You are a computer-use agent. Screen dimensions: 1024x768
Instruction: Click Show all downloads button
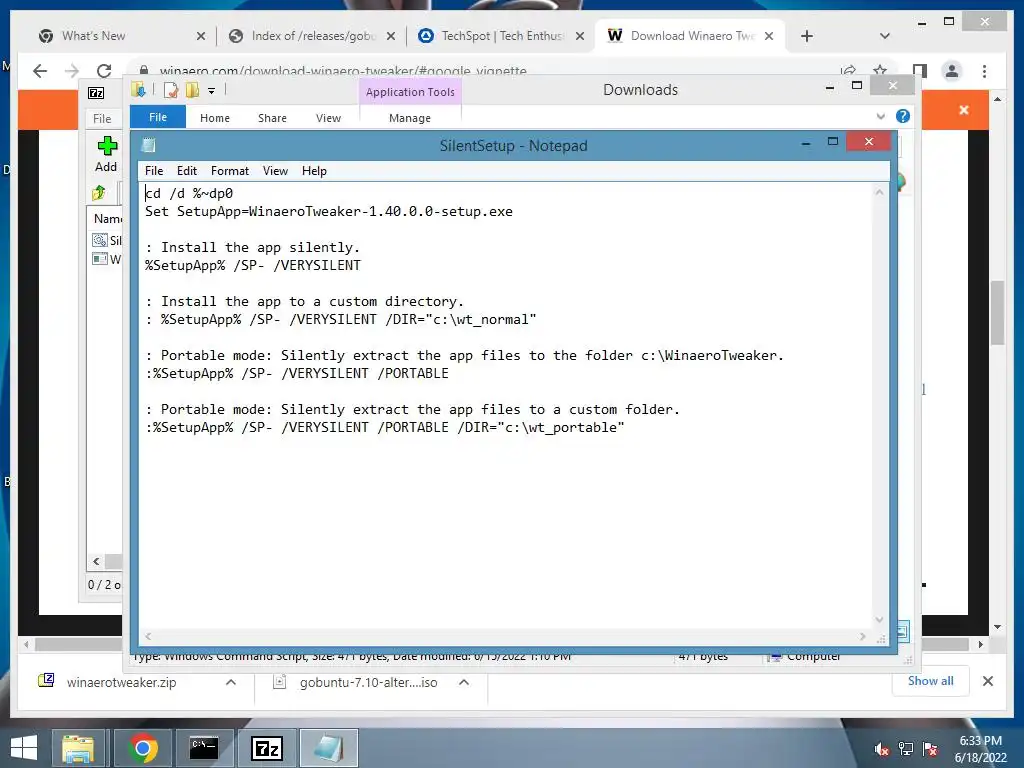(x=931, y=680)
